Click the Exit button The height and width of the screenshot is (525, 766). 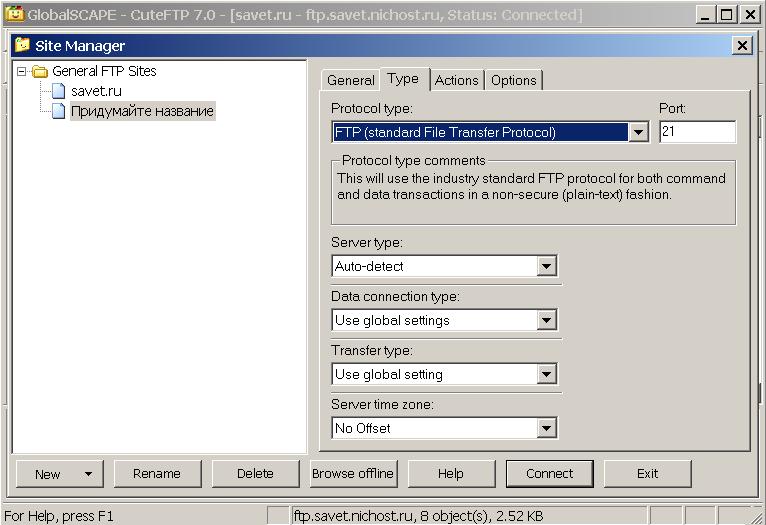tap(648, 474)
